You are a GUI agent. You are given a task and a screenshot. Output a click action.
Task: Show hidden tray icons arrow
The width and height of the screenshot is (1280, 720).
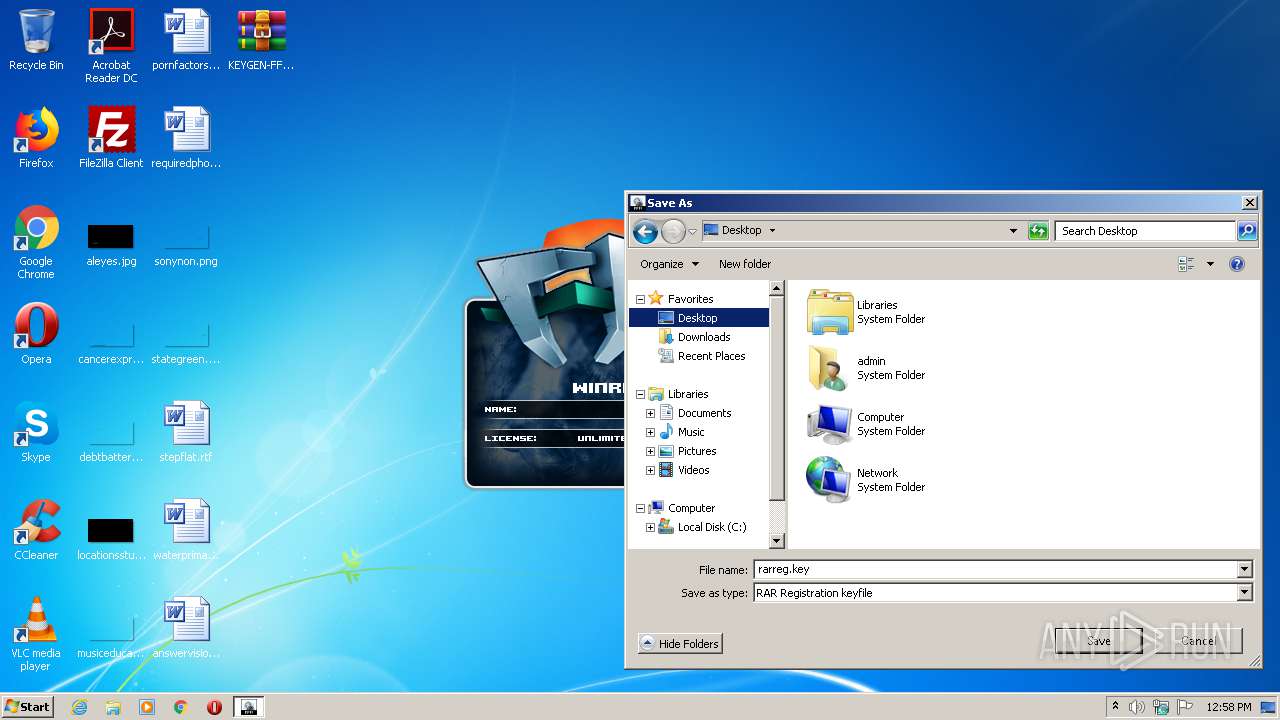pyautogui.click(x=1115, y=706)
